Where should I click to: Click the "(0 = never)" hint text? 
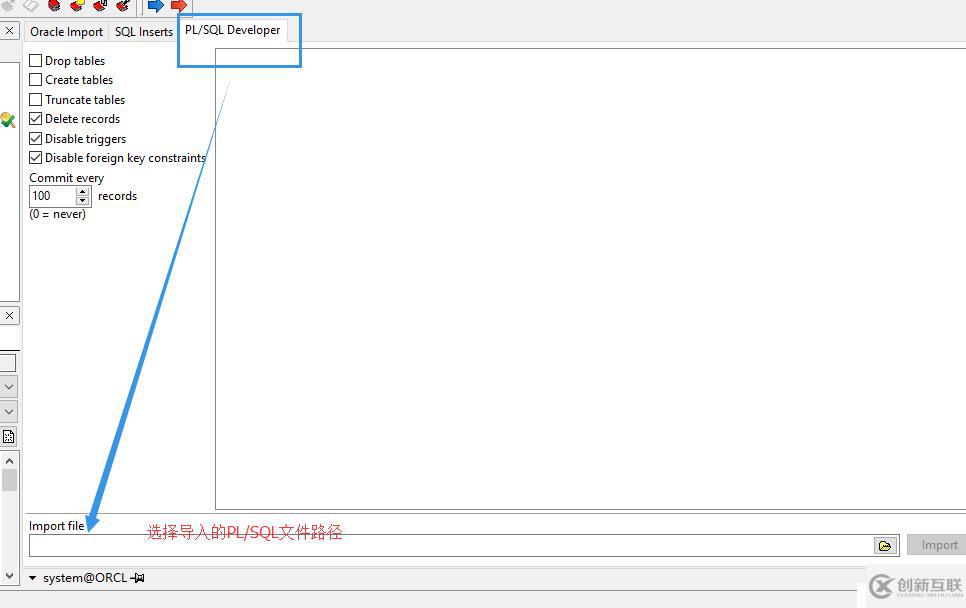(x=57, y=214)
